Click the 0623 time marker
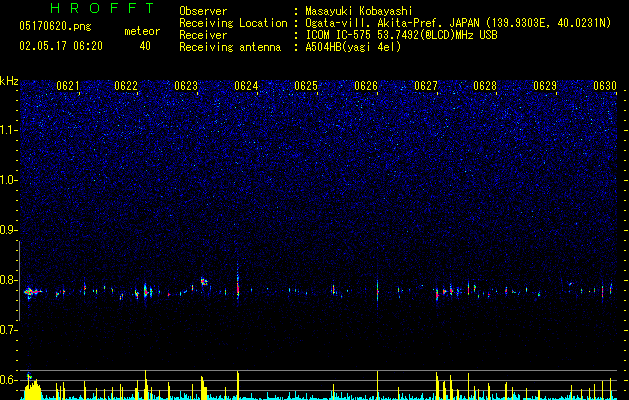Image resolution: width=629 pixels, height=400 pixels. tap(186, 86)
